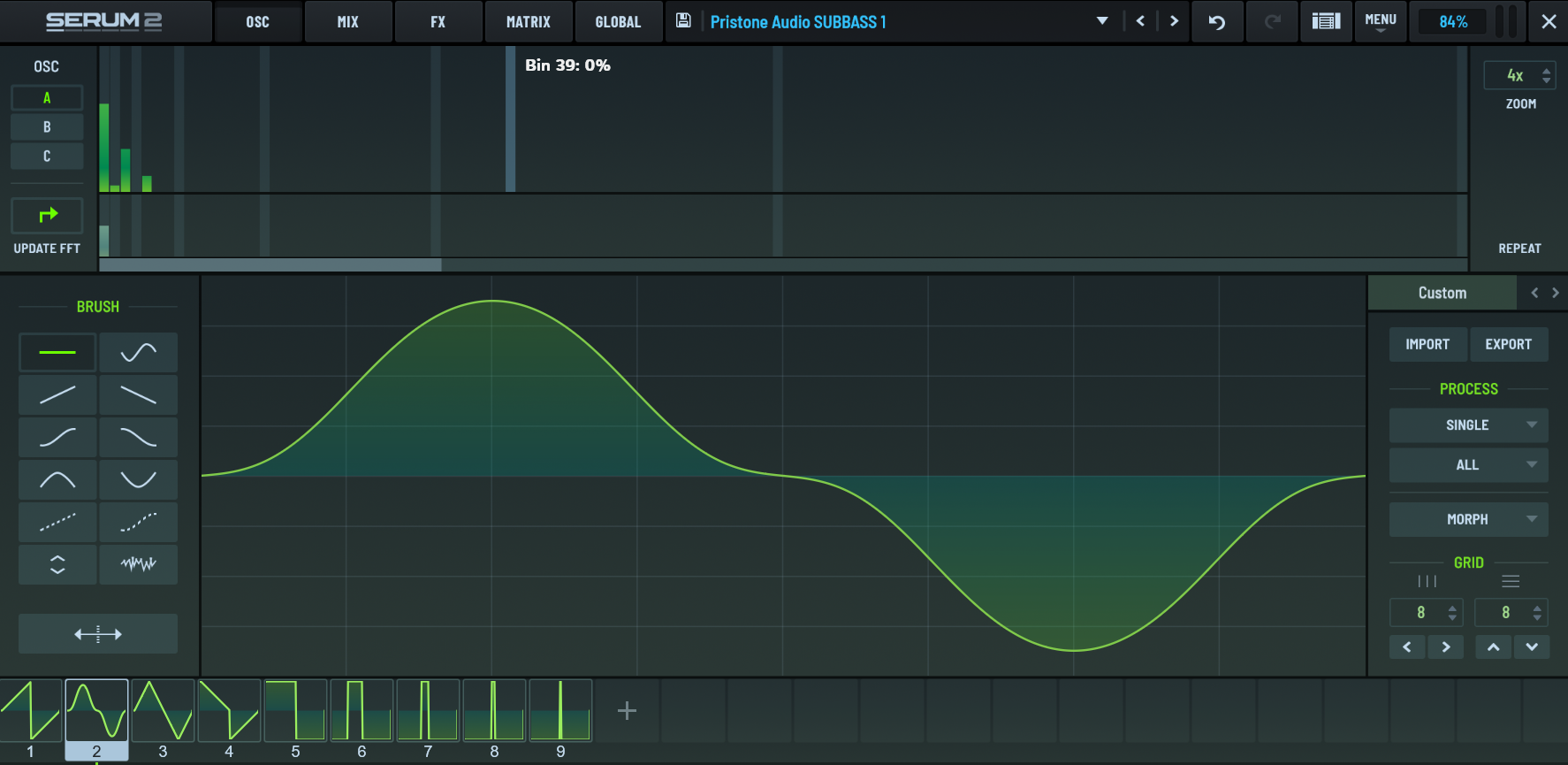Image resolution: width=1568 pixels, height=765 pixels.
Task: Select the sine curve brush
Action: pyautogui.click(x=139, y=352)
